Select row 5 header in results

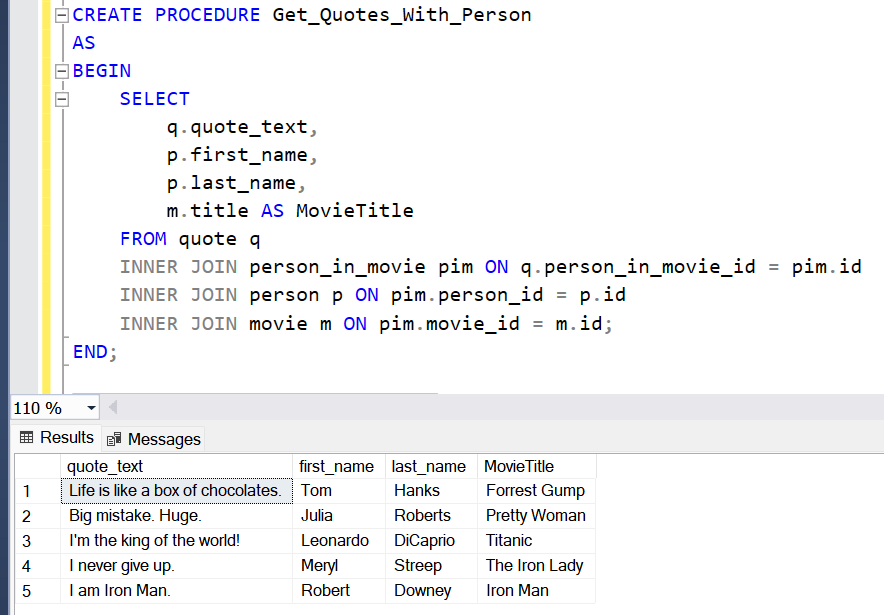click(x=38, y=591)
